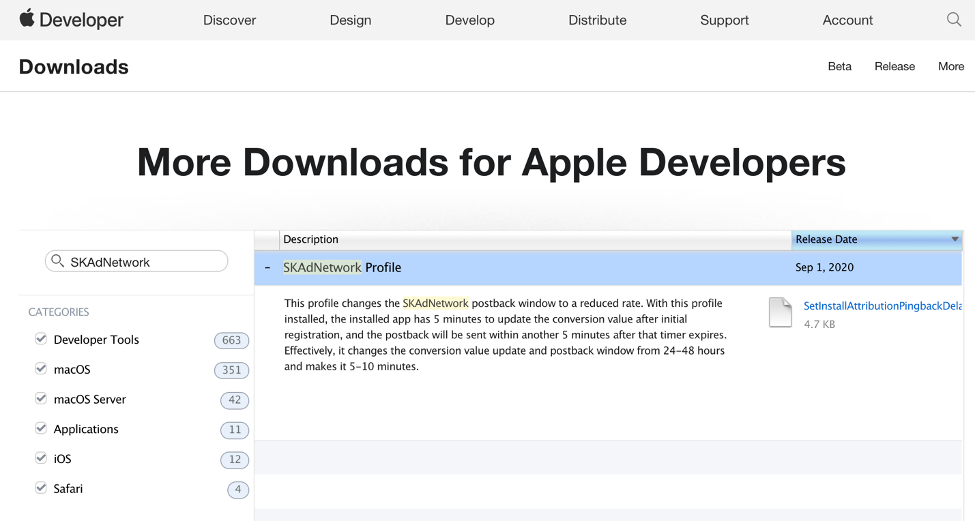Click the magnifier icon inside search field
Image resolution: width=977 pixels, height=522 pixels.
point(58,262)
